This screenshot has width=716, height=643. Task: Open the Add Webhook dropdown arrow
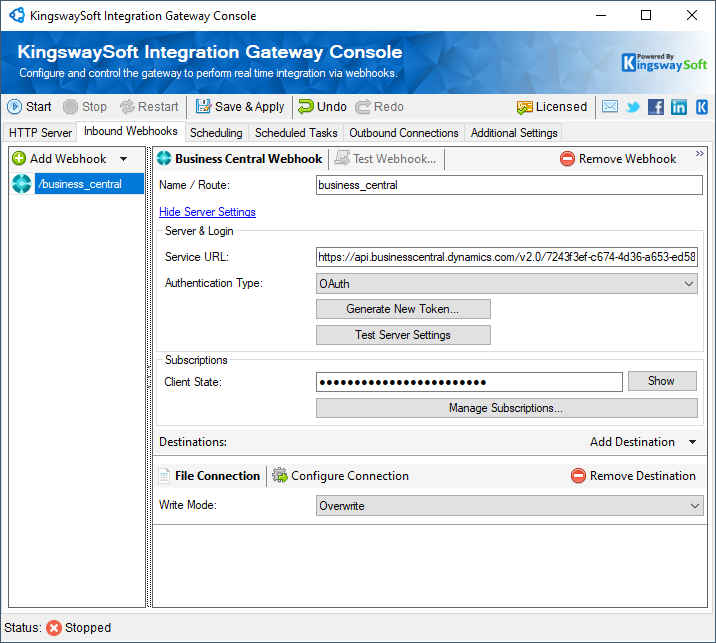(123, 159)
